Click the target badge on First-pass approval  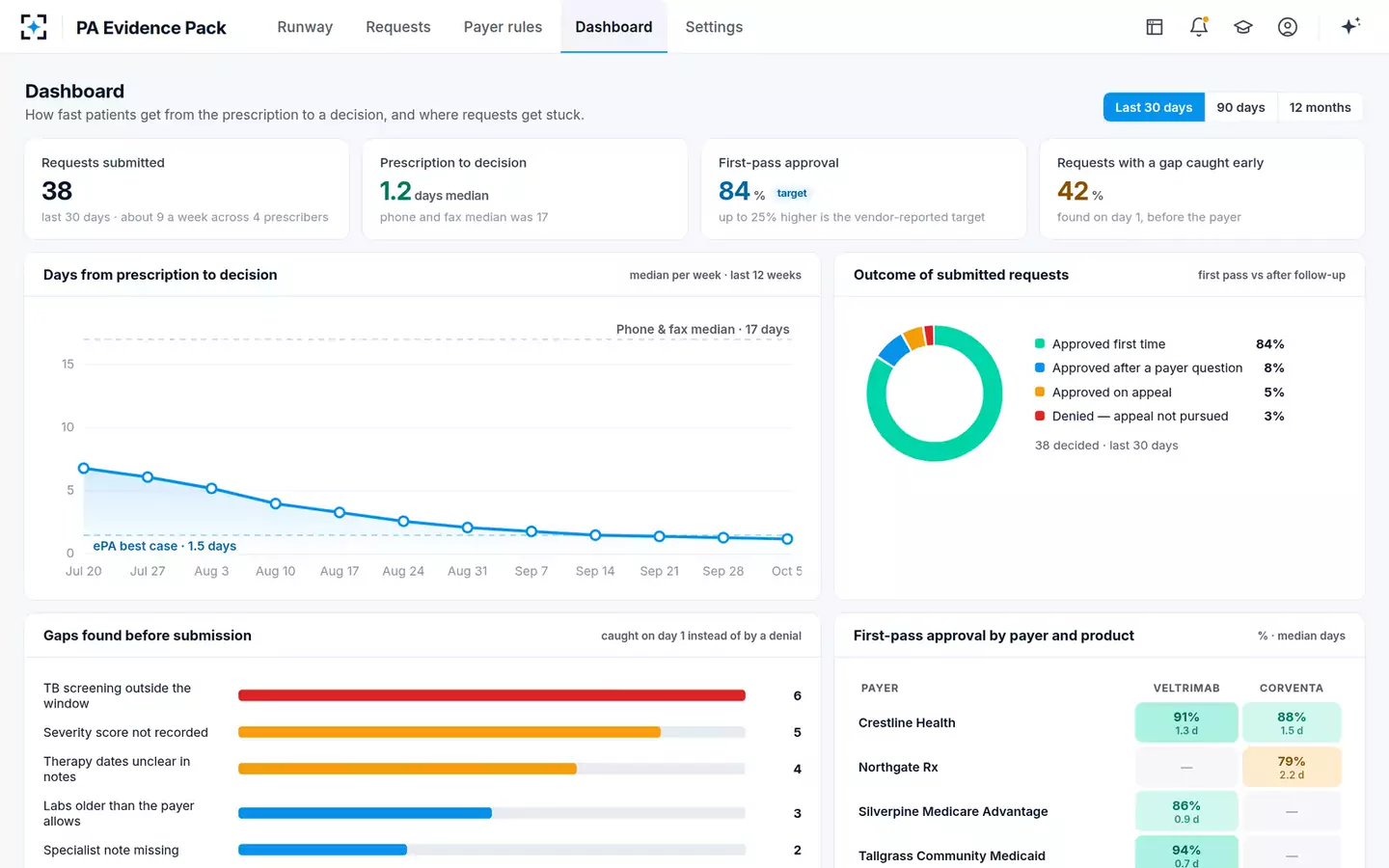(x=792, y=193)
